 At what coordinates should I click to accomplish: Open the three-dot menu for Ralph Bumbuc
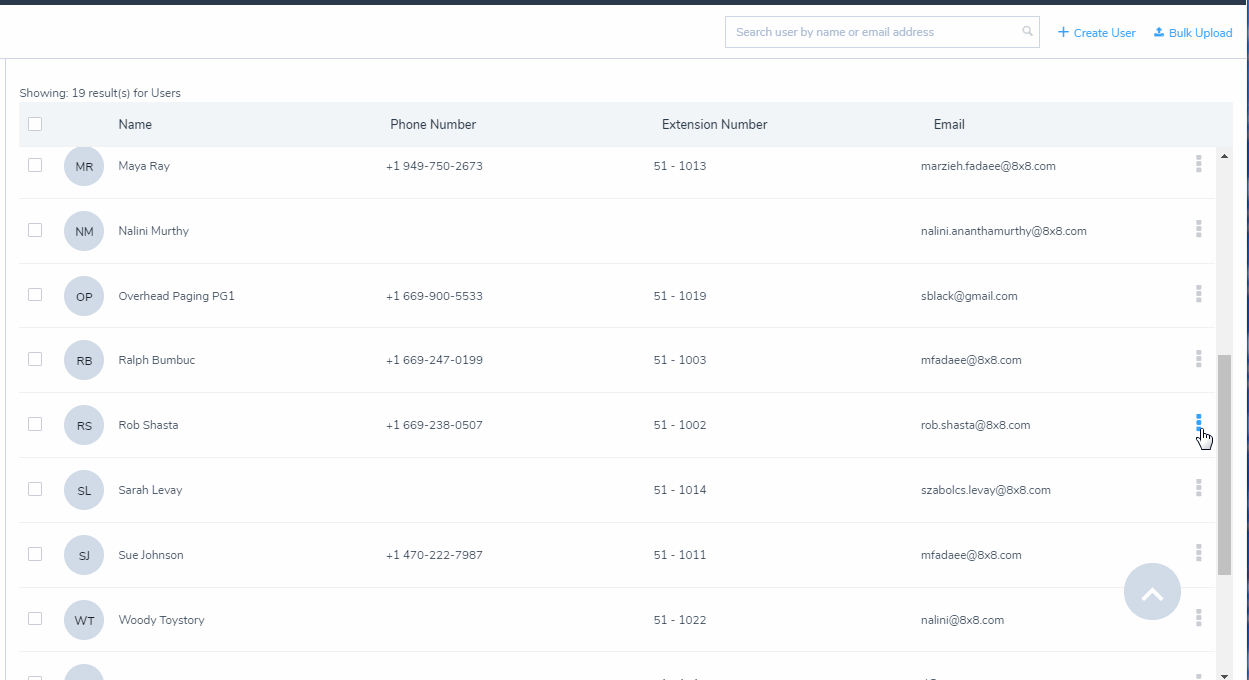pos(1198,358)
